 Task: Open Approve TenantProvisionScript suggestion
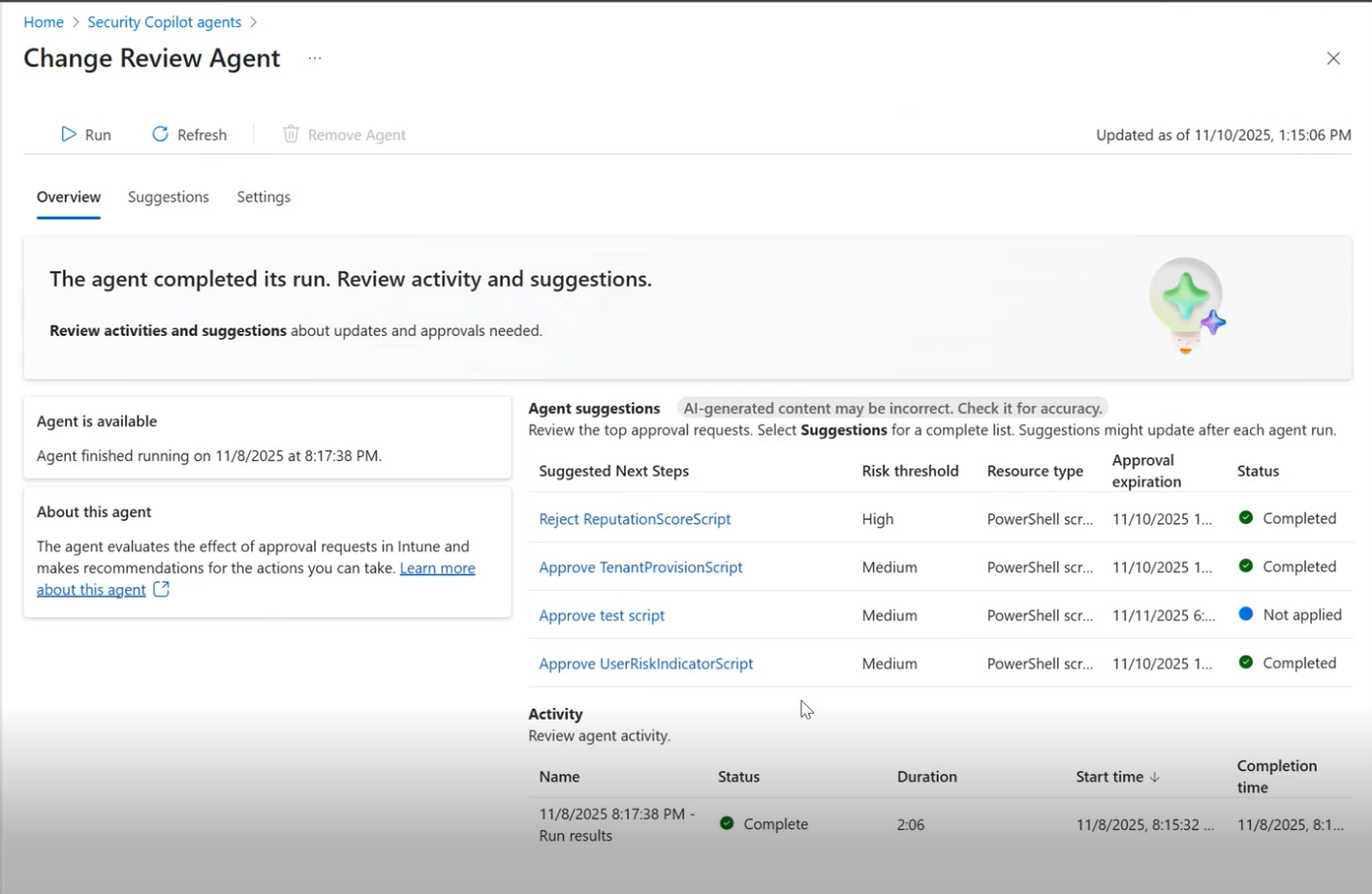[640, 567]
